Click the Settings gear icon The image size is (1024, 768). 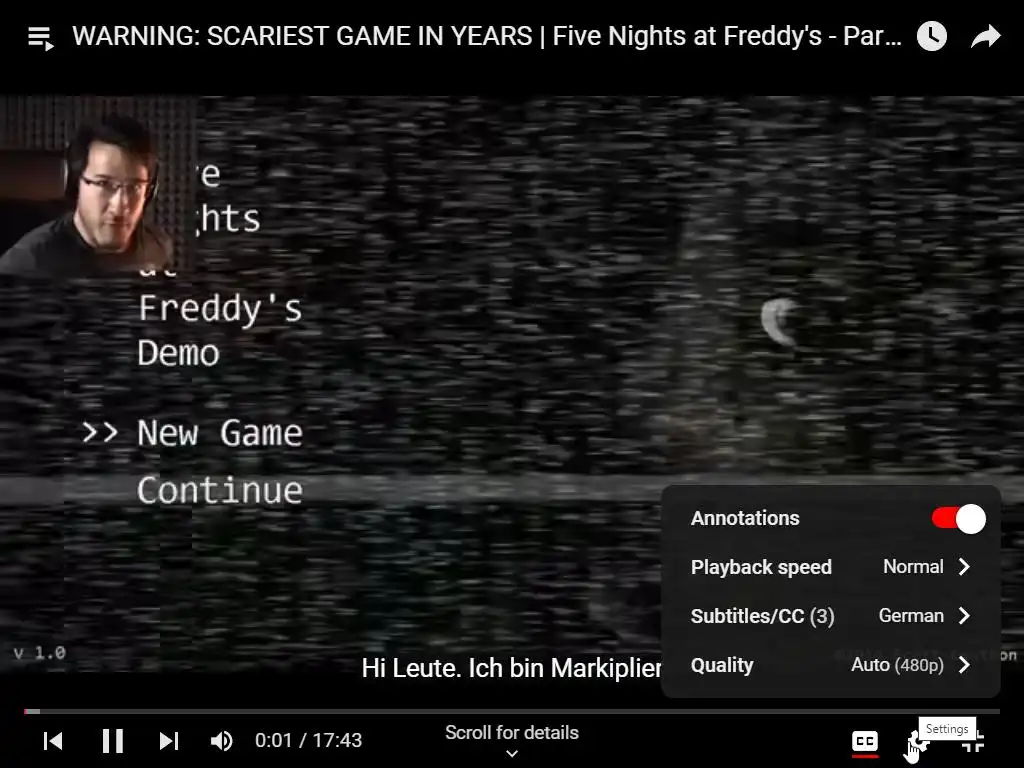pos(918,742)
